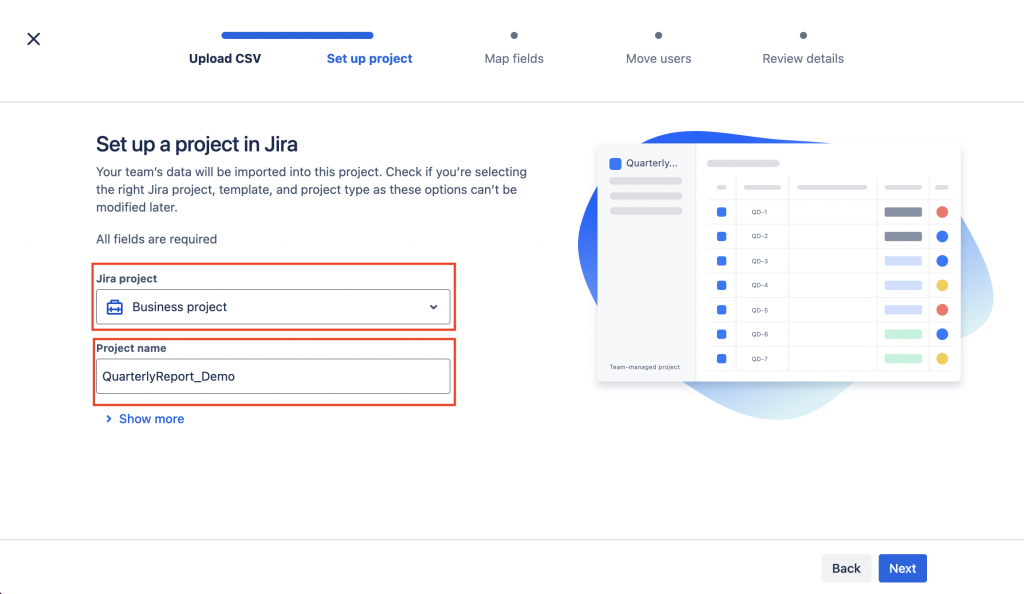Click the QD-4 row in the preview
The width and height of the screenshot is (1024, 594).
point(831,285)
